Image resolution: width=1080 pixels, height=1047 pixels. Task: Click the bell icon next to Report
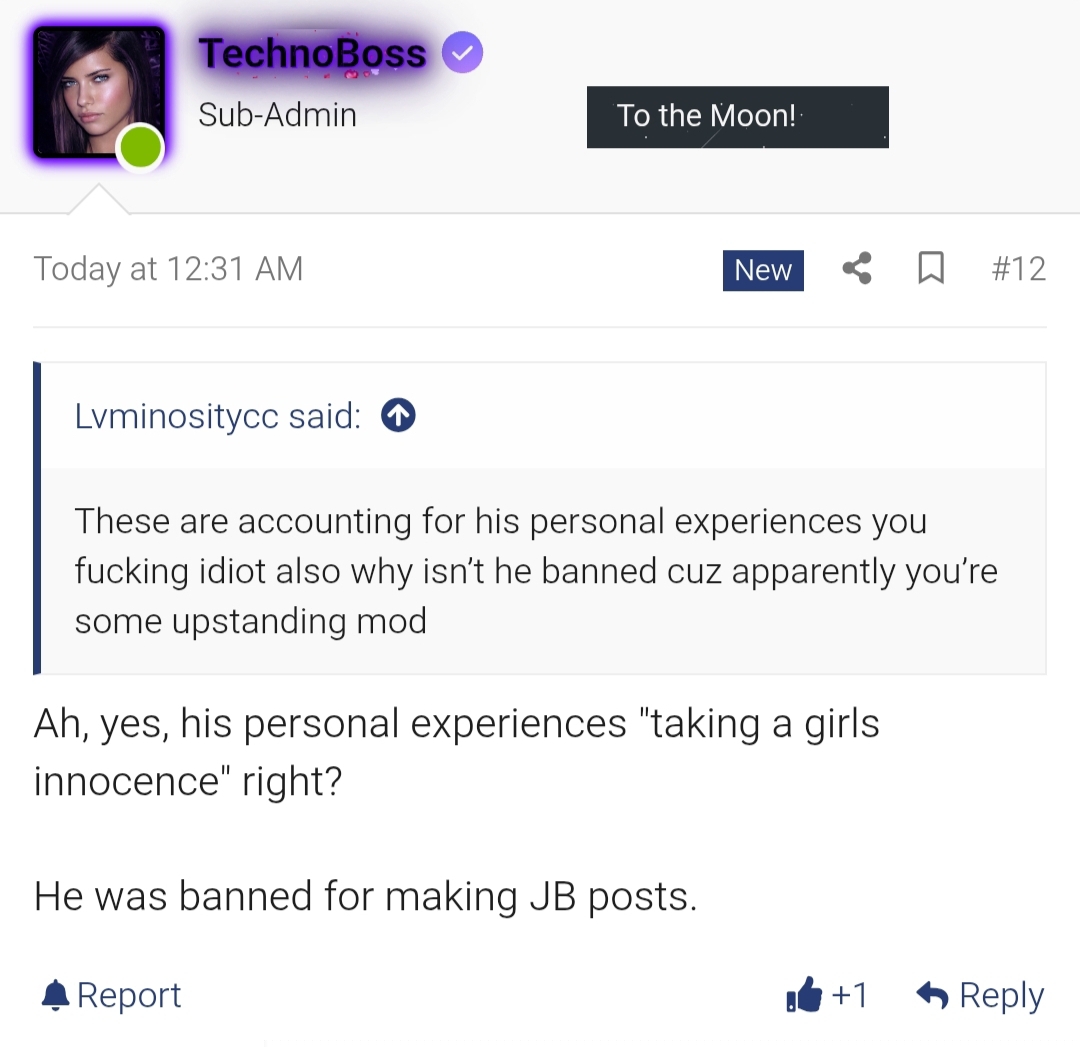(56, 995)
